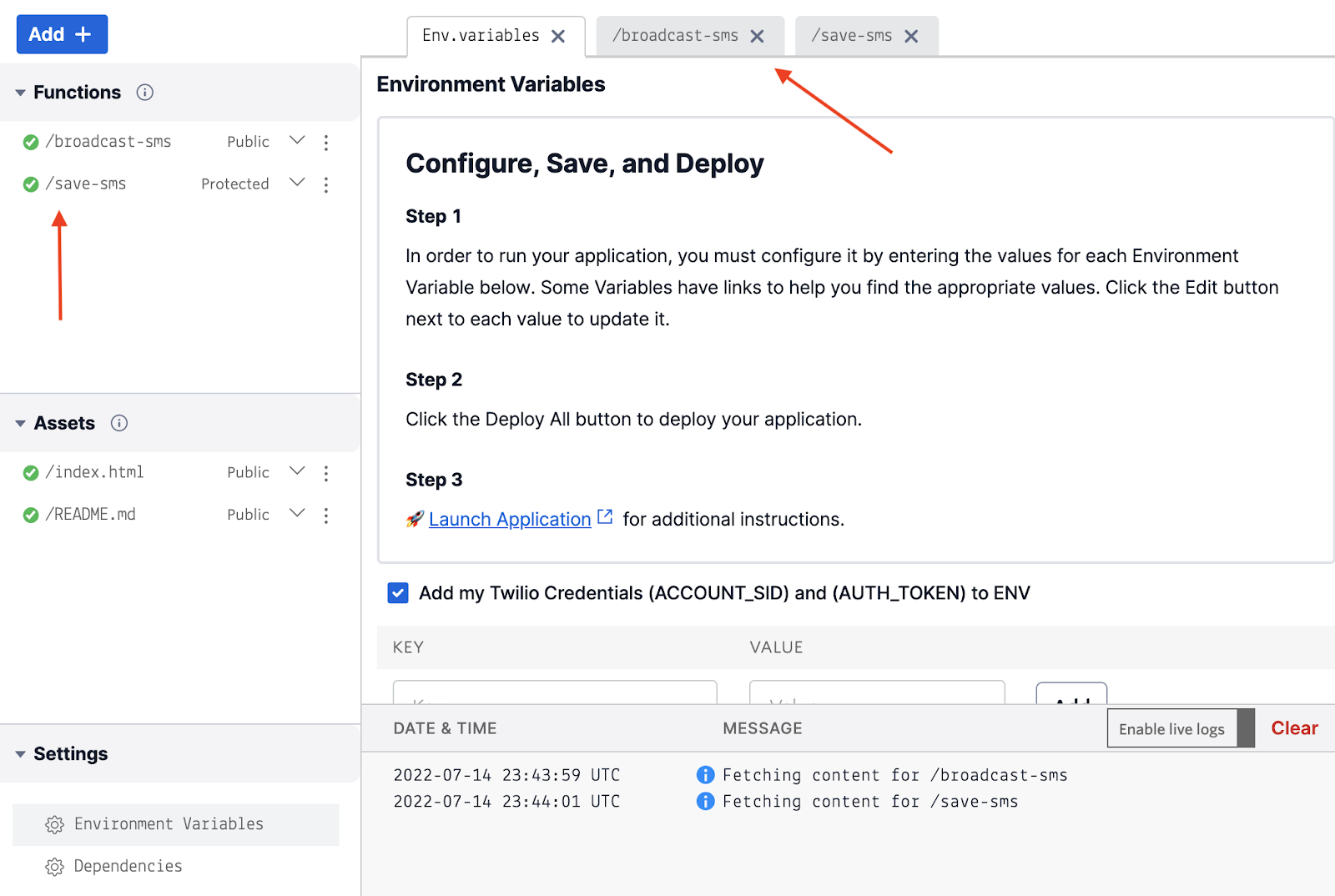
Task: Clear the log messages
Action: pos(1294,728)
